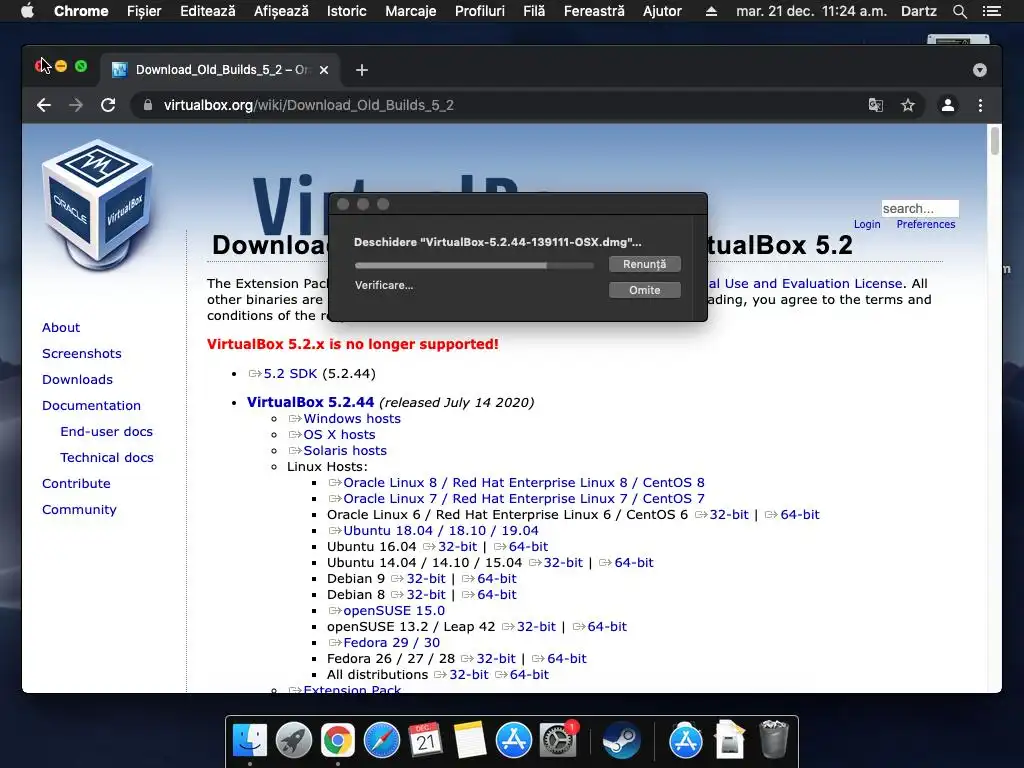
Task: Open the Trash in the Dock
Action: pyautogui.click(x=774, y=740)
